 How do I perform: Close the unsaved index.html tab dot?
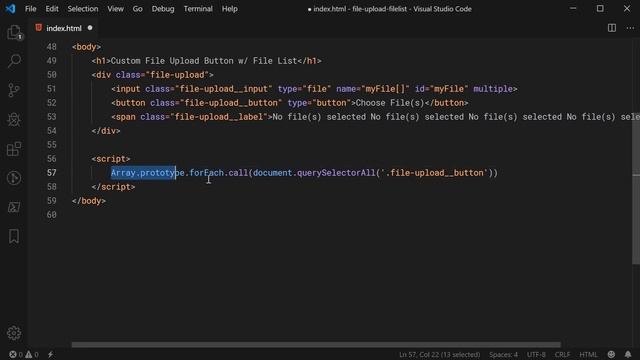(x=90, y=28)
